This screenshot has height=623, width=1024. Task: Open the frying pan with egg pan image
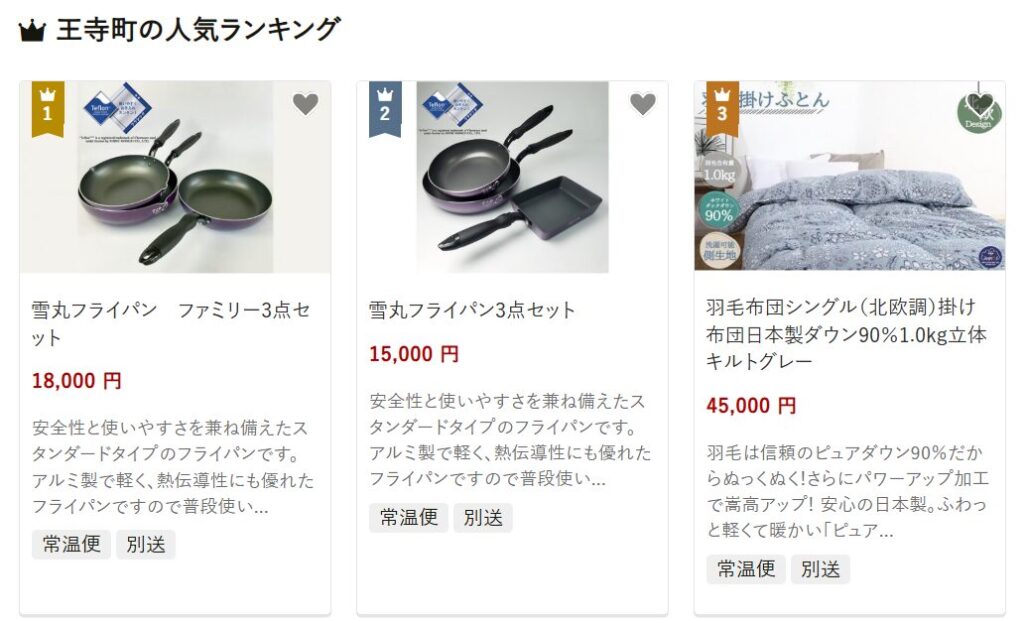513,177
